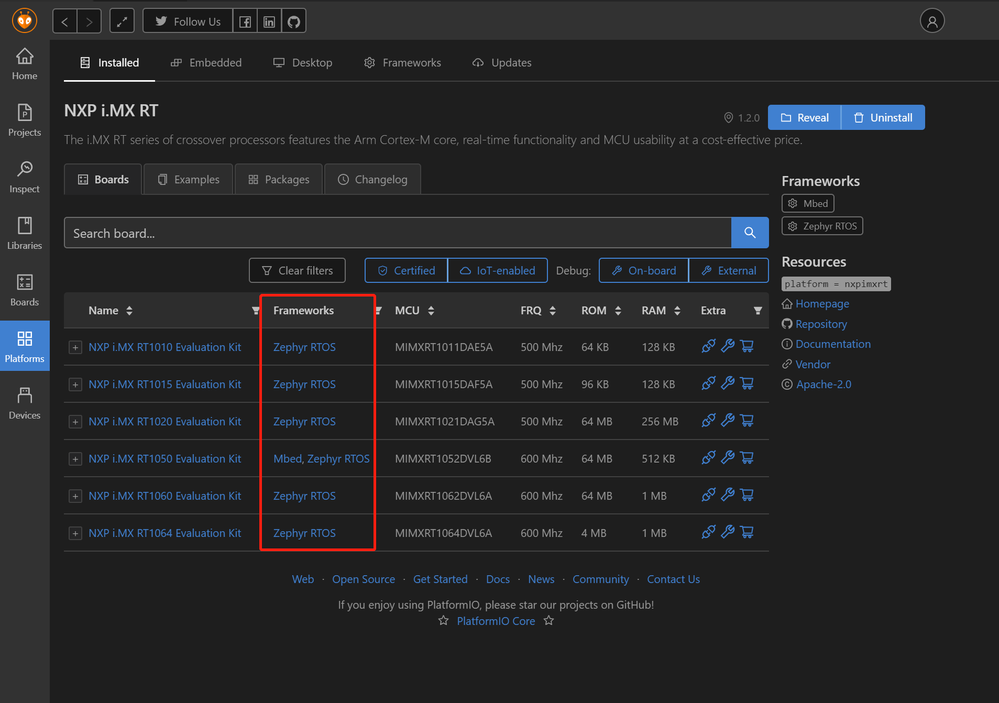Image resolution: width=999 pixels, height=703 pixels.
Task: Toggle the IoT-enabled filter
Action: 498,270
